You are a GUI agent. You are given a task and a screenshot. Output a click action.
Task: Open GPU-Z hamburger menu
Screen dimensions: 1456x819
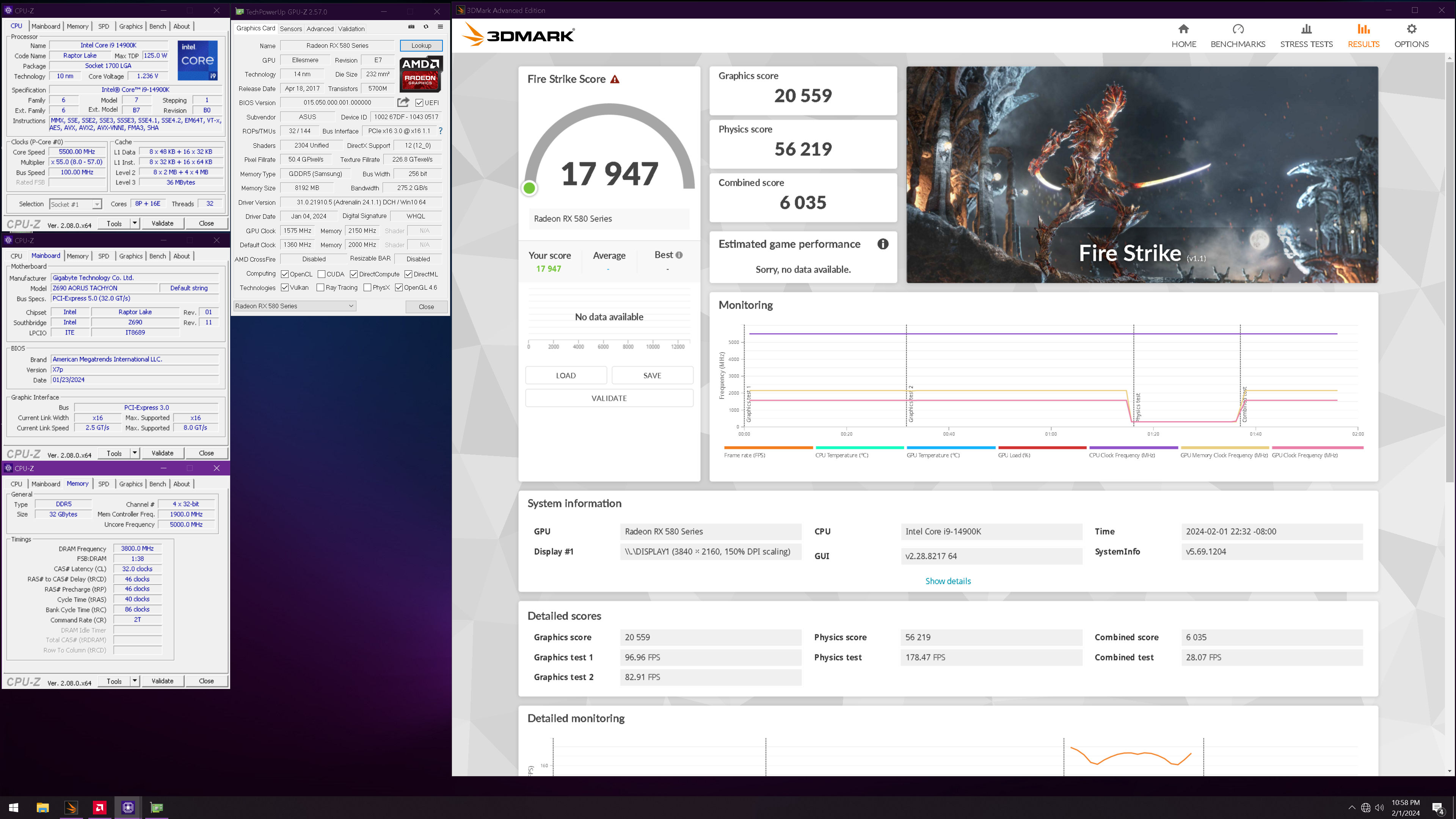(x=440, y=27)
